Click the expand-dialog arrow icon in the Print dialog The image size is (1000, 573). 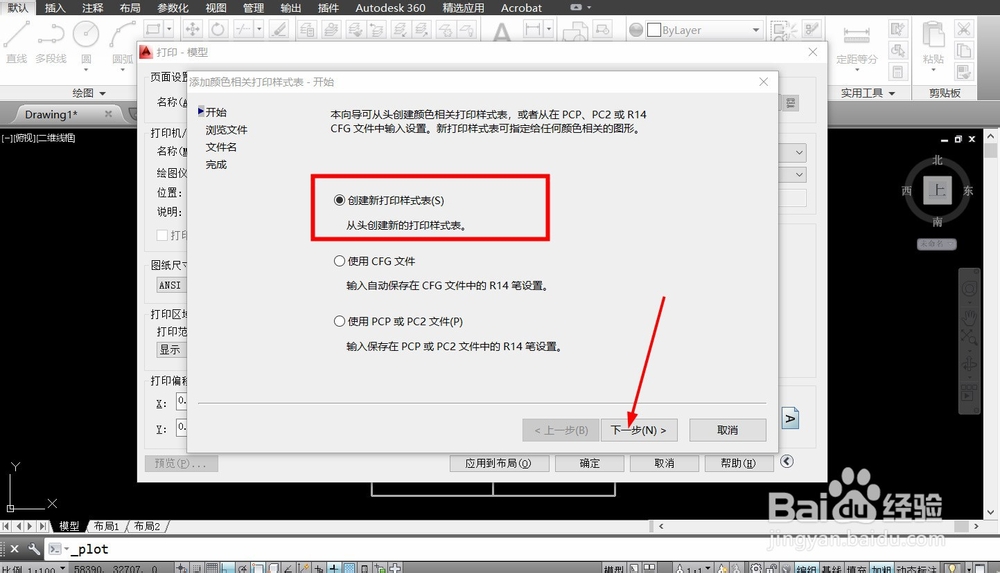[x=787, y=461]
